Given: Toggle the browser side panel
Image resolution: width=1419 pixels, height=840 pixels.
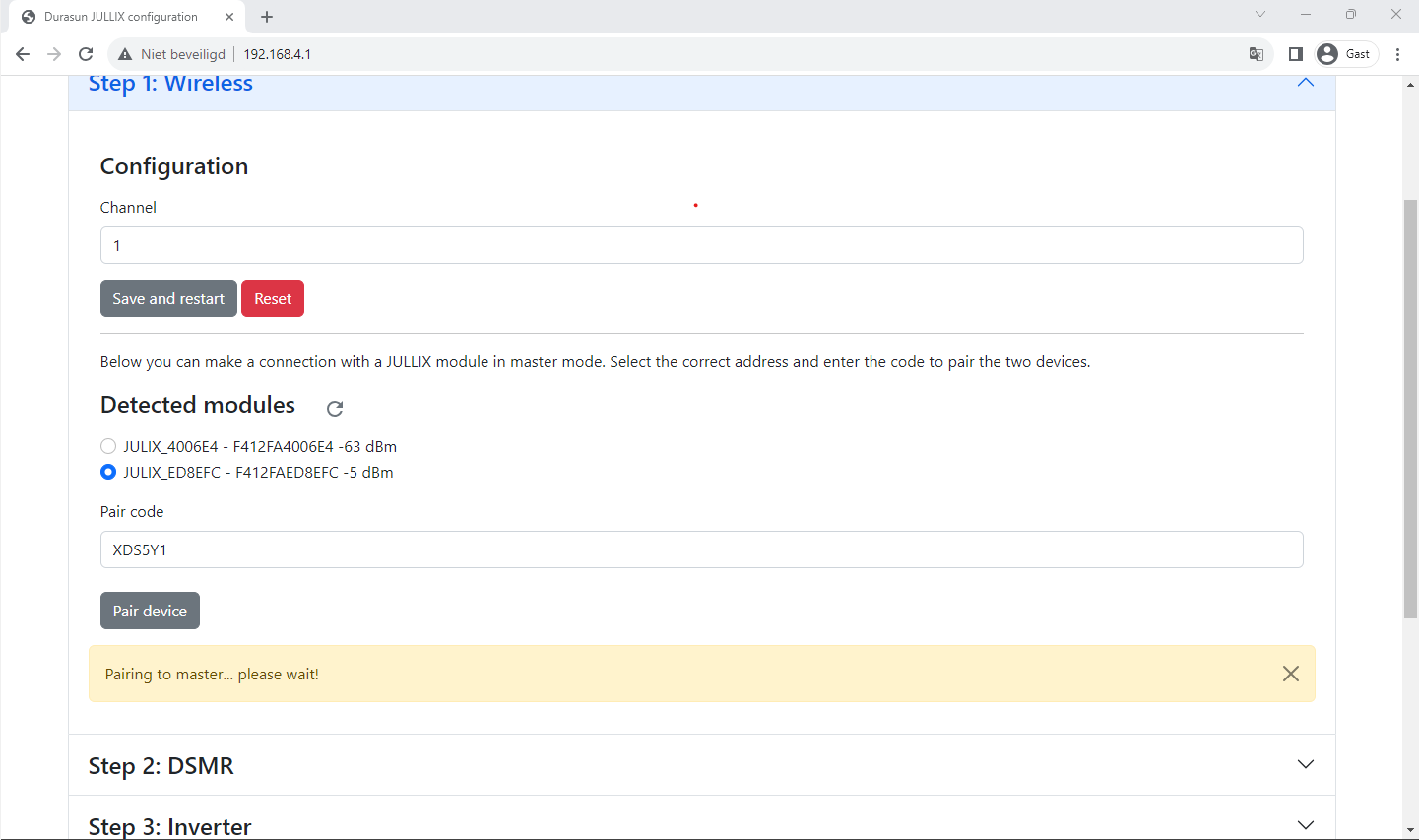Looking at the screenshot, I should [x=1296, y=54].
